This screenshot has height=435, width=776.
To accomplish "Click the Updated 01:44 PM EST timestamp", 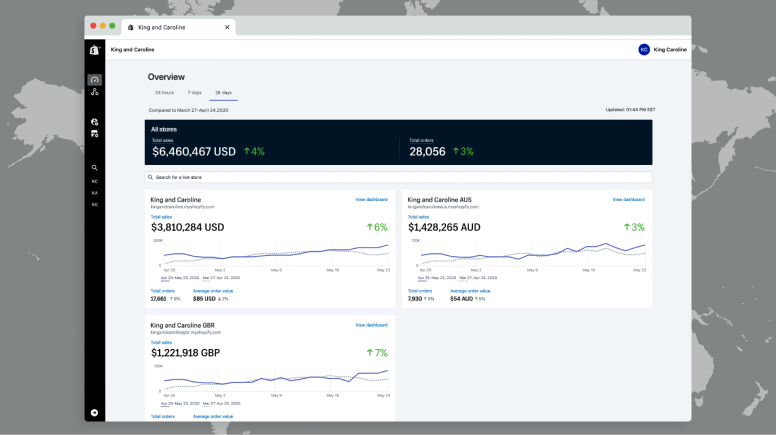I will tap(630, 110).
